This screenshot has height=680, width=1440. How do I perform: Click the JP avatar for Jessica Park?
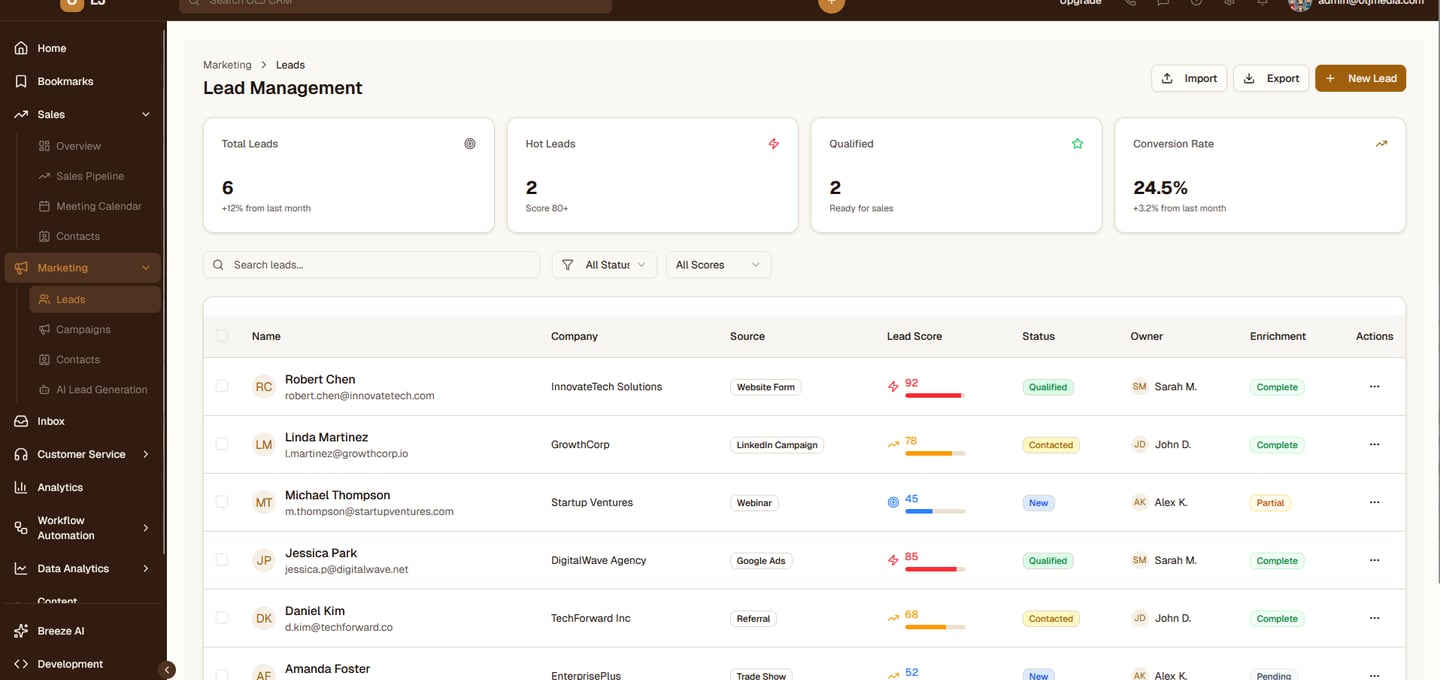[x=264, y=561]
